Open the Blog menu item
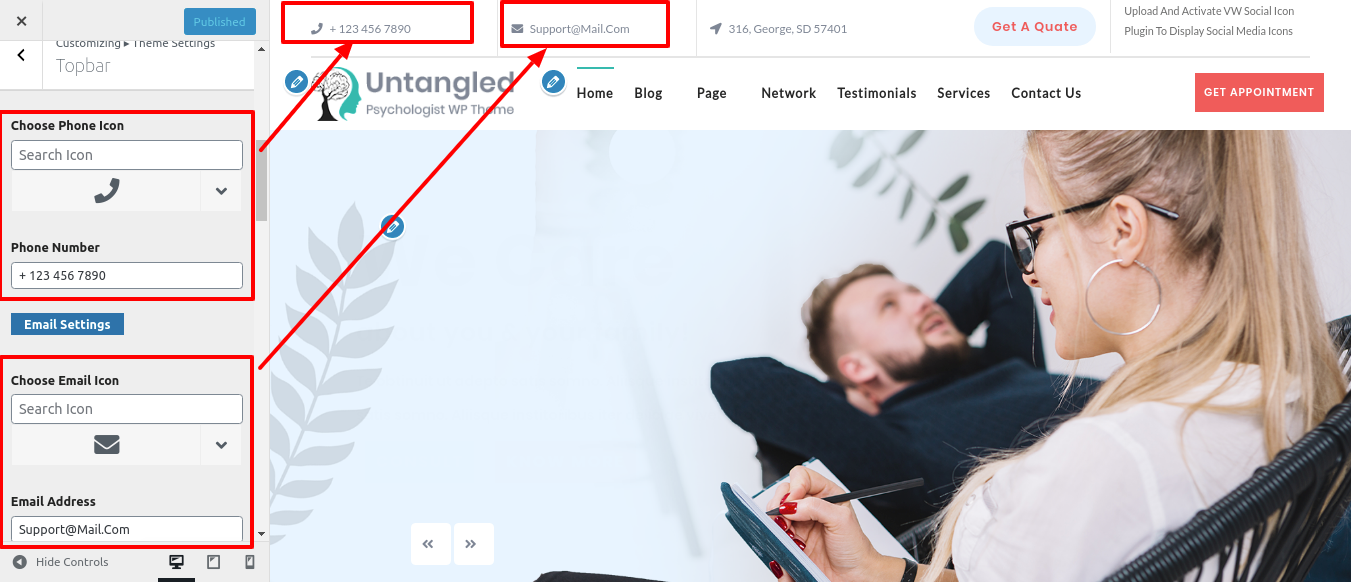Image resolution: width=1351 pixels, height=582 pixels. point(648,93)
